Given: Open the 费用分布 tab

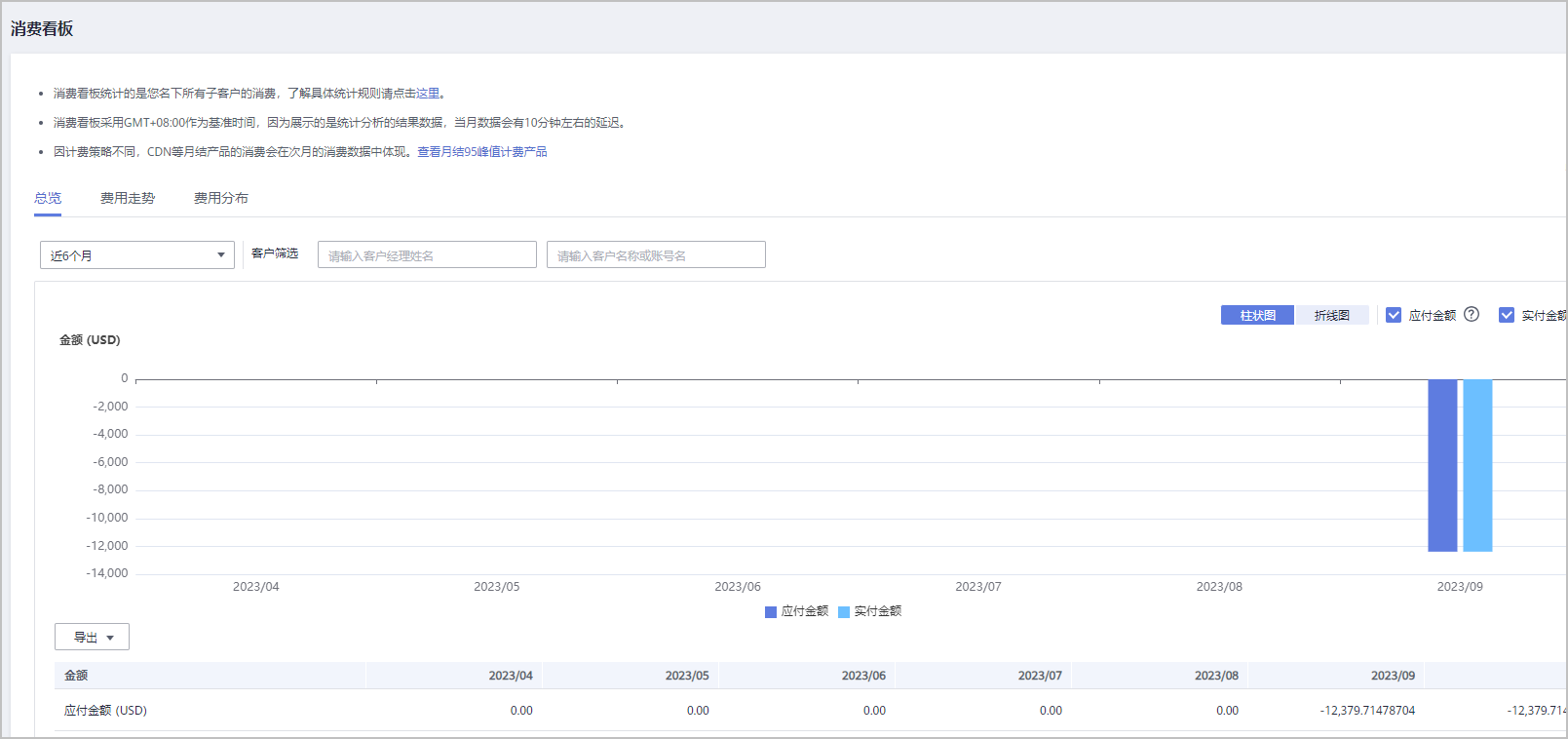Looking at the screenshot, I should [220, 198].
